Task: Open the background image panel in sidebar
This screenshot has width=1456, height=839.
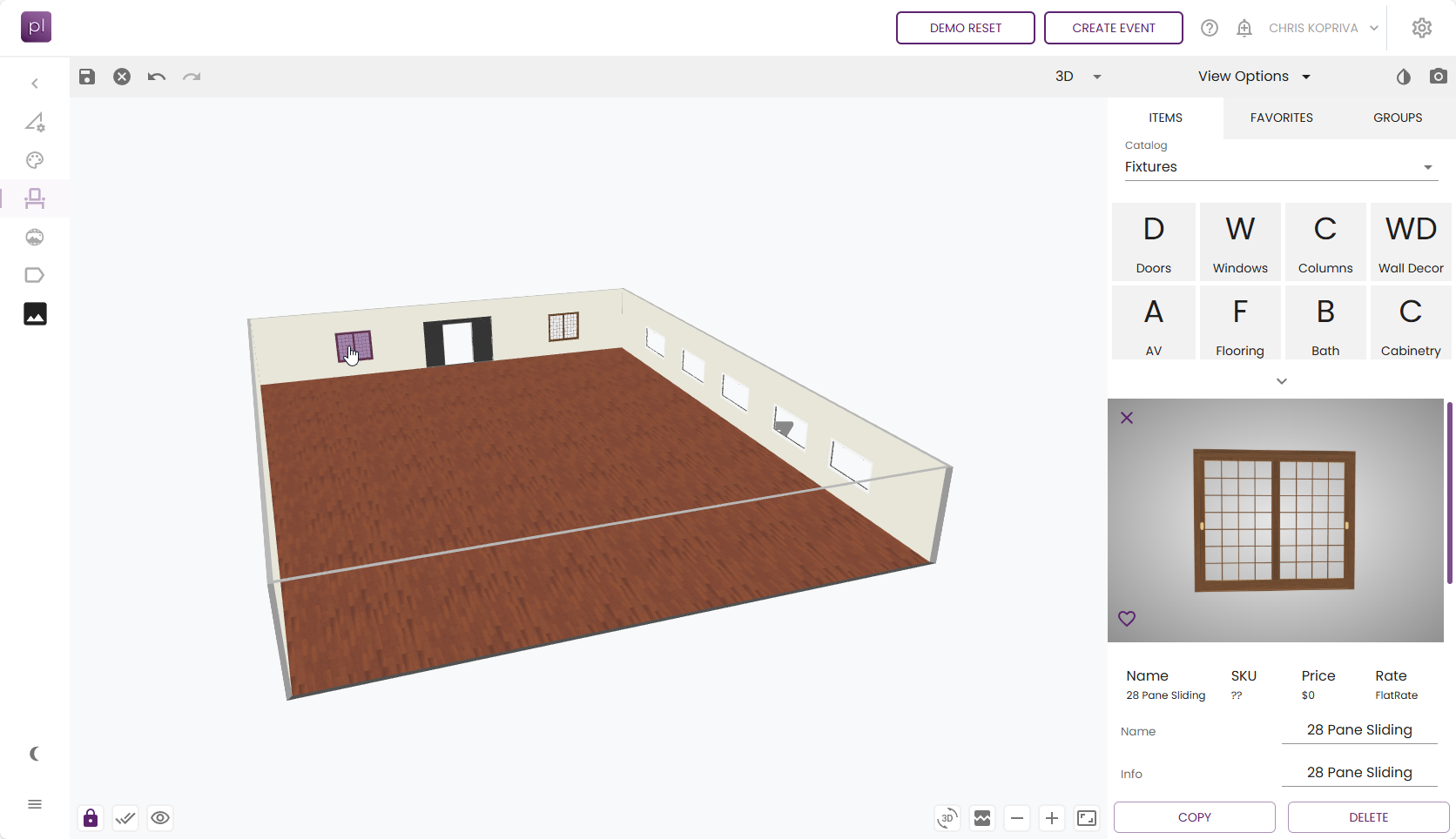Action: 35,313
